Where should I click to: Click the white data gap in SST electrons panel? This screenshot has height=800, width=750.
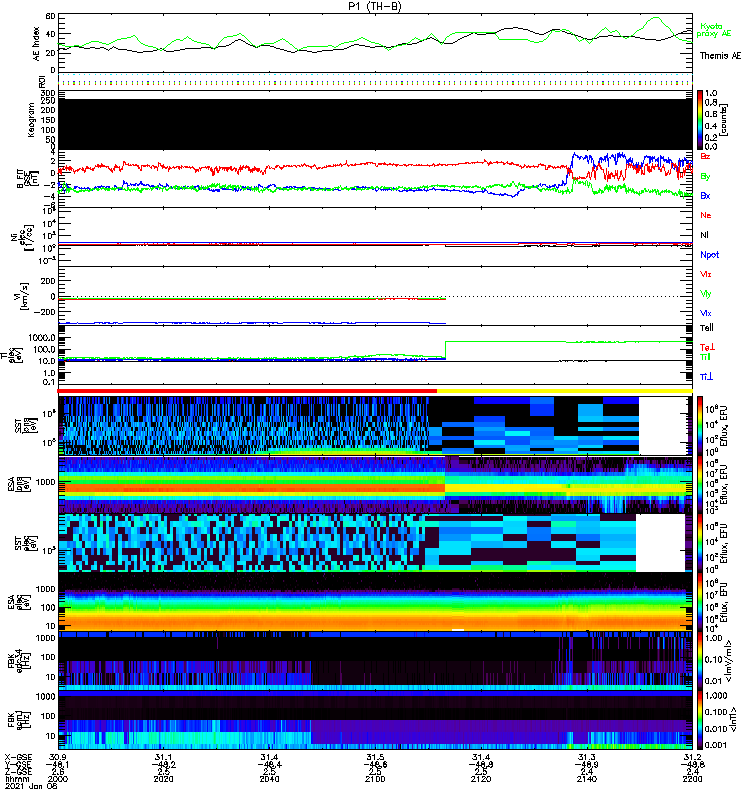(x=660, y=543)
